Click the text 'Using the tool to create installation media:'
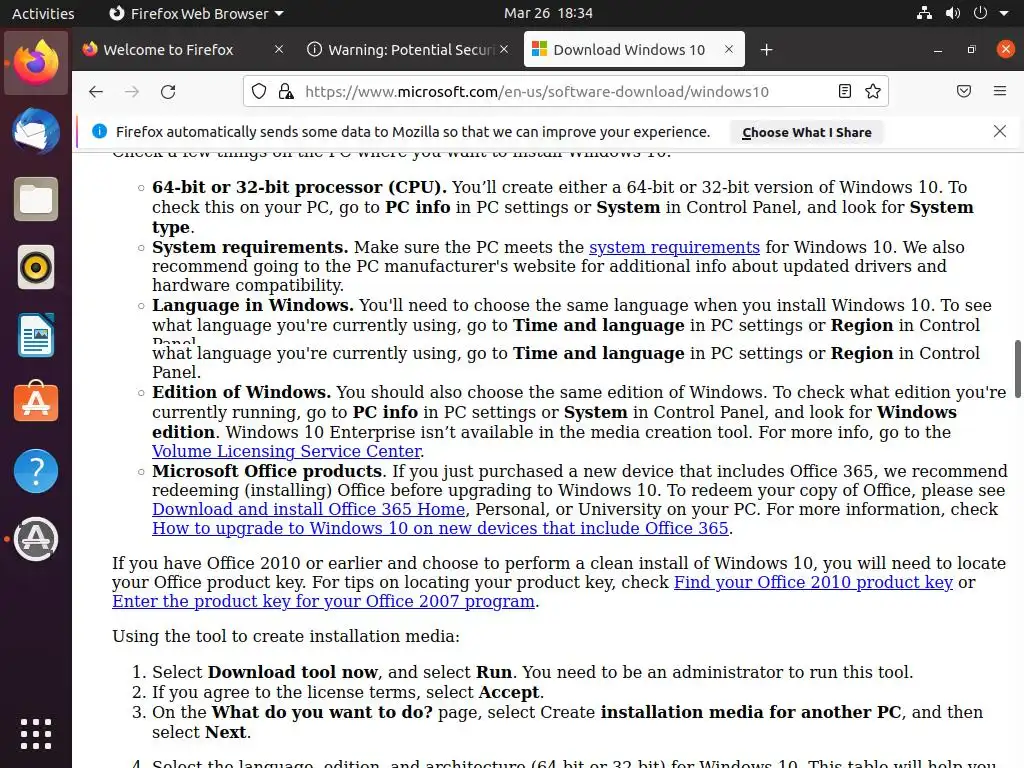The width and height of the screenshot is (1024, 768). tap(286, 636)
